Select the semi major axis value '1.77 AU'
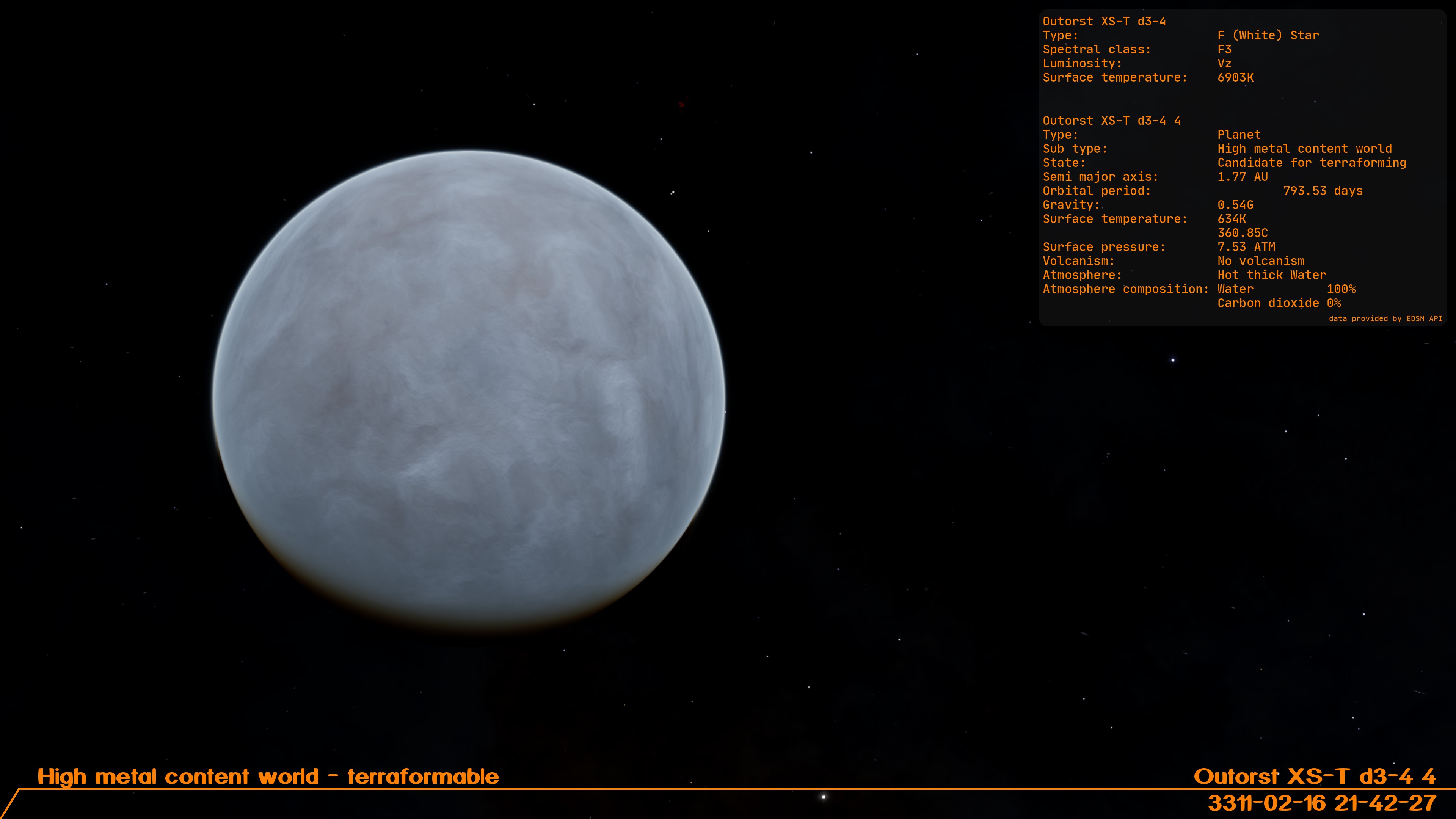 [1243, 177]
